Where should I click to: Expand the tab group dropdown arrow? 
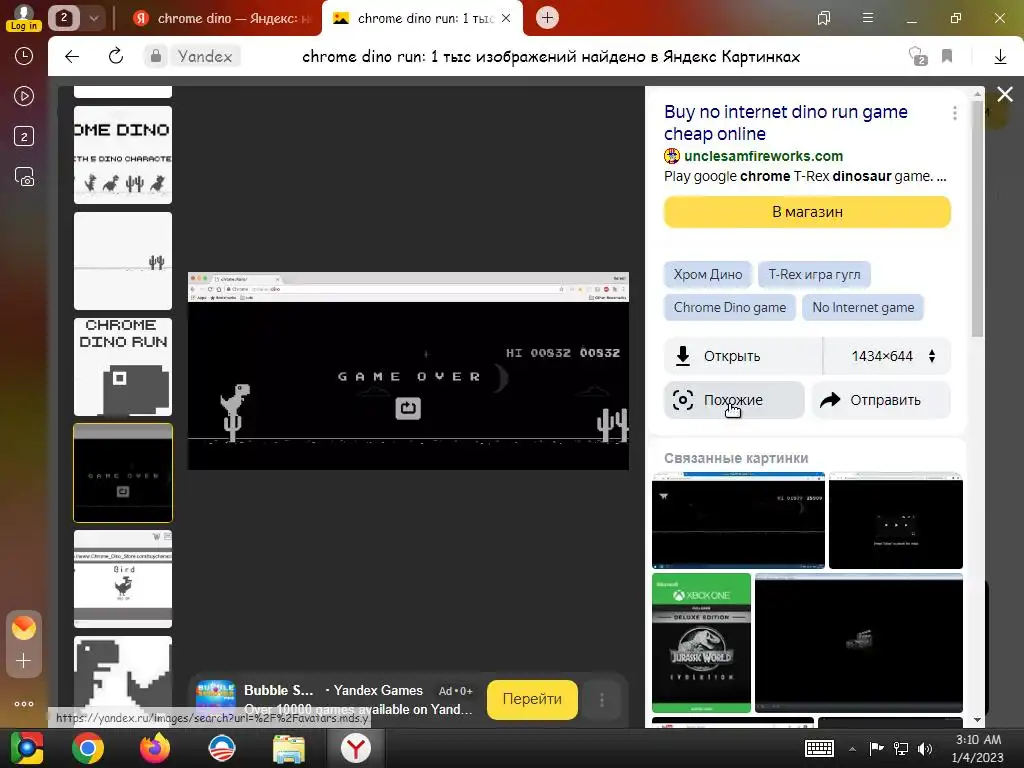(x=93, y=18)
